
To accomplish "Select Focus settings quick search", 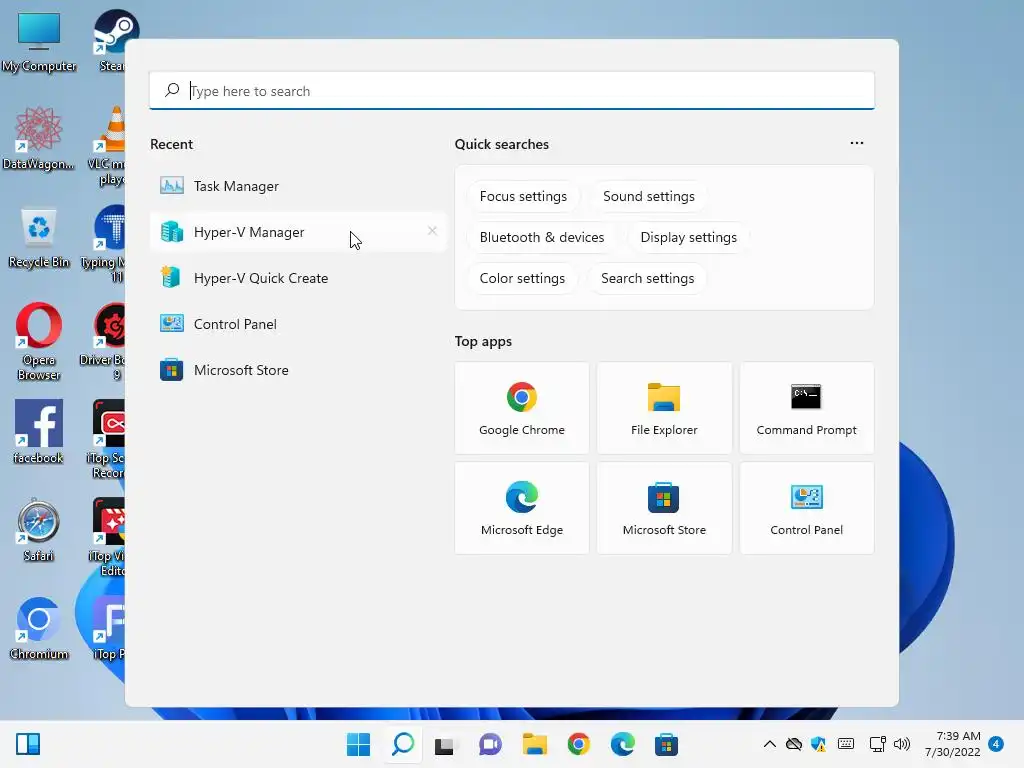I will tap(523, 197).
